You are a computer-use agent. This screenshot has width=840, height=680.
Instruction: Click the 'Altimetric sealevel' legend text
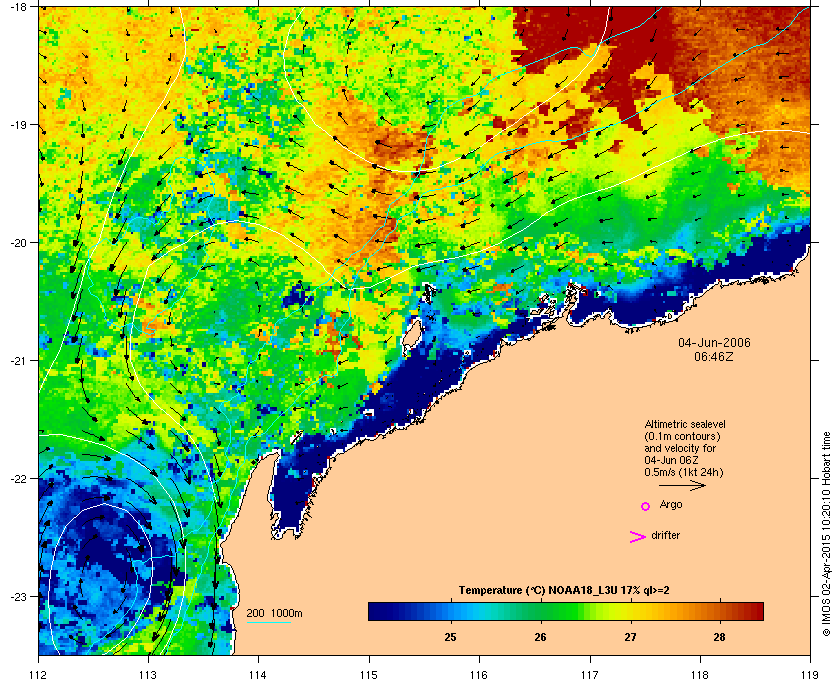[685, 424]
